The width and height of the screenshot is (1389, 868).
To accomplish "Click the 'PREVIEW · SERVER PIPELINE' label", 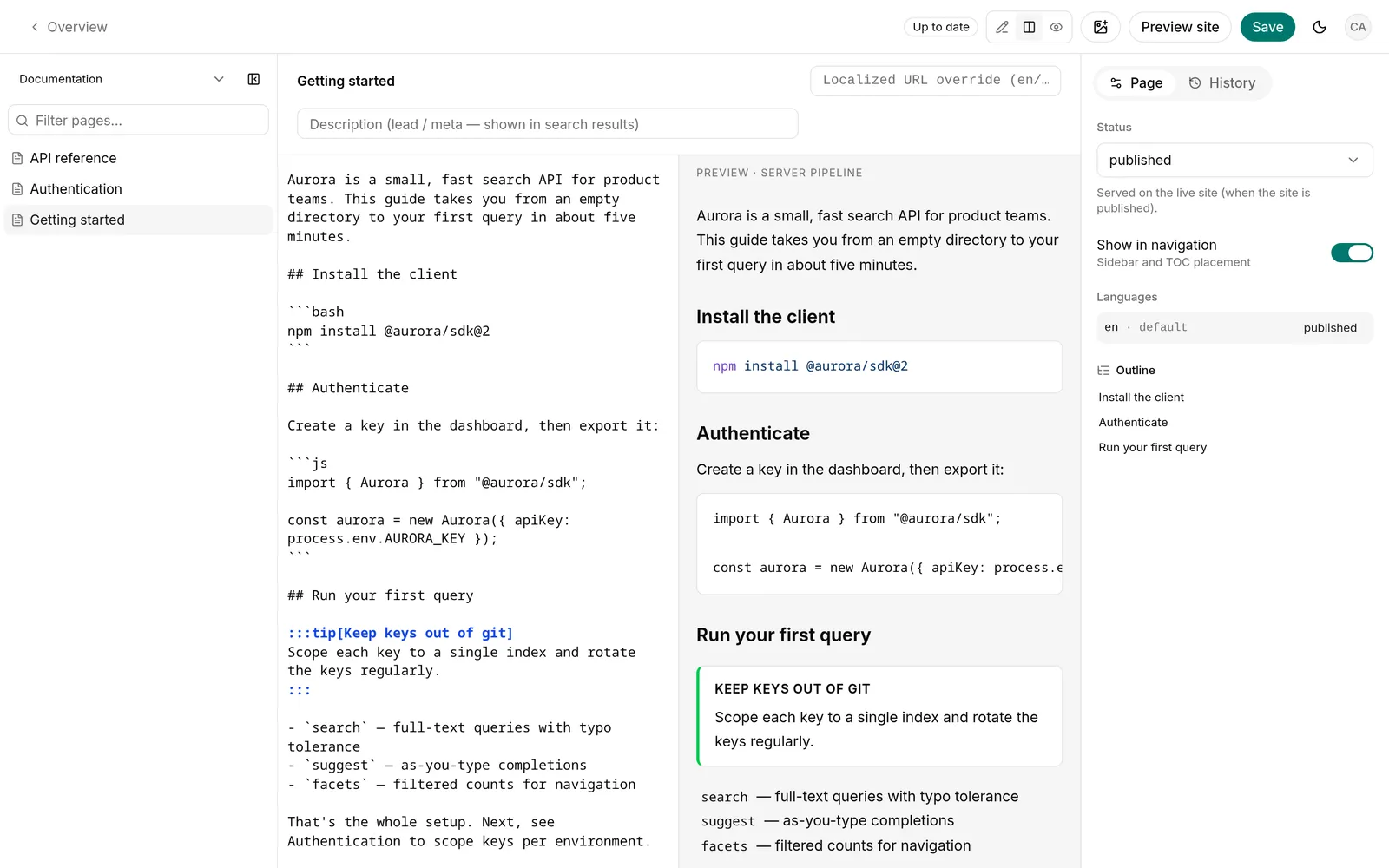I will pyautogui.click(x=780, y=173).
